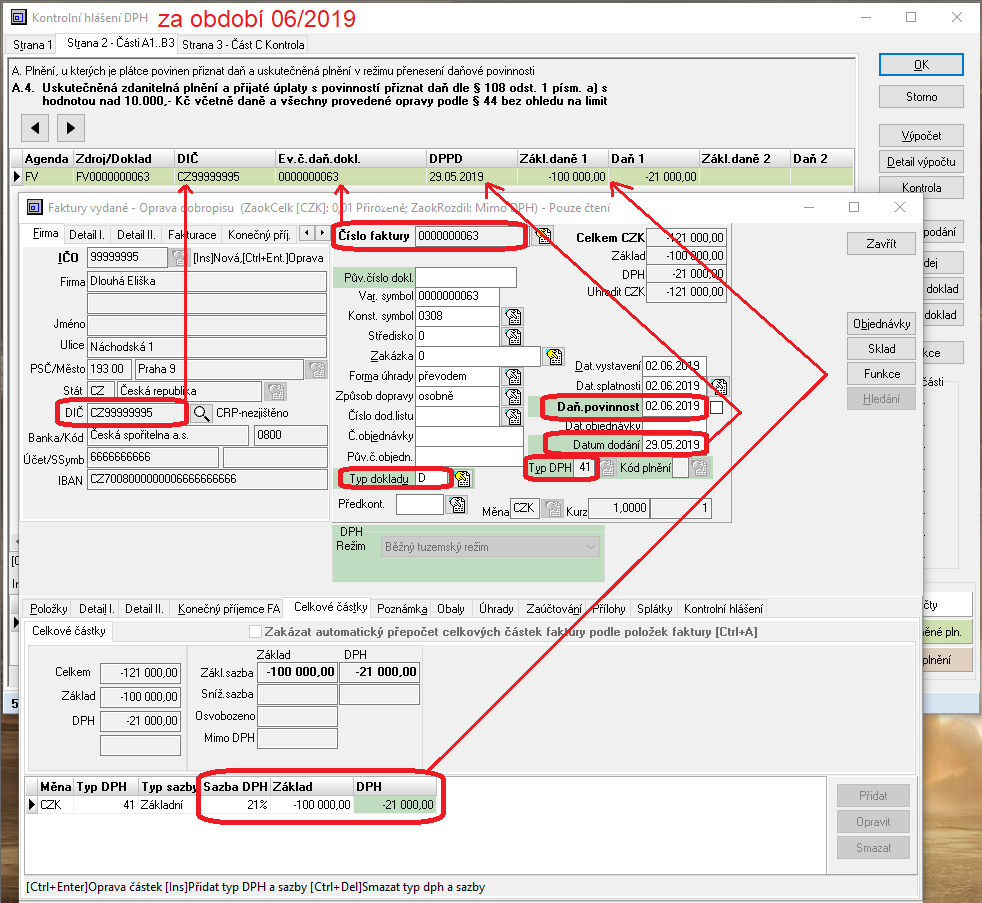Open the Poznámka tab

click(x=402, y=609)
